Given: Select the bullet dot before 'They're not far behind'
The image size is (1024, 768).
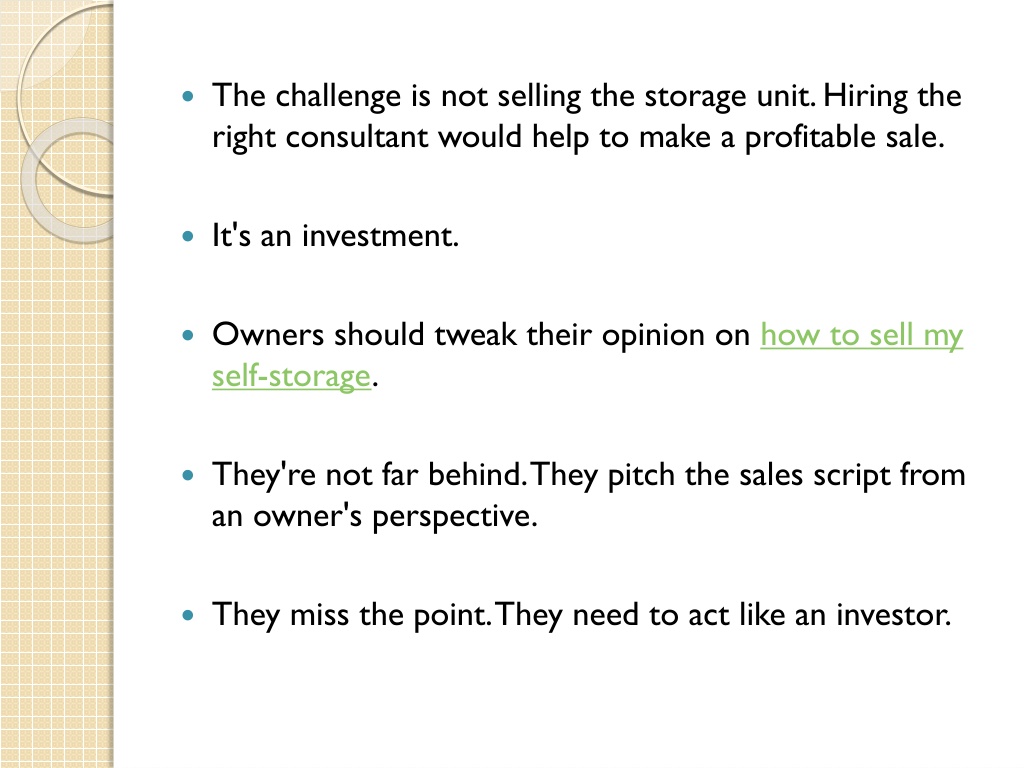Looking at the screenshot, I should pos(188,475).
